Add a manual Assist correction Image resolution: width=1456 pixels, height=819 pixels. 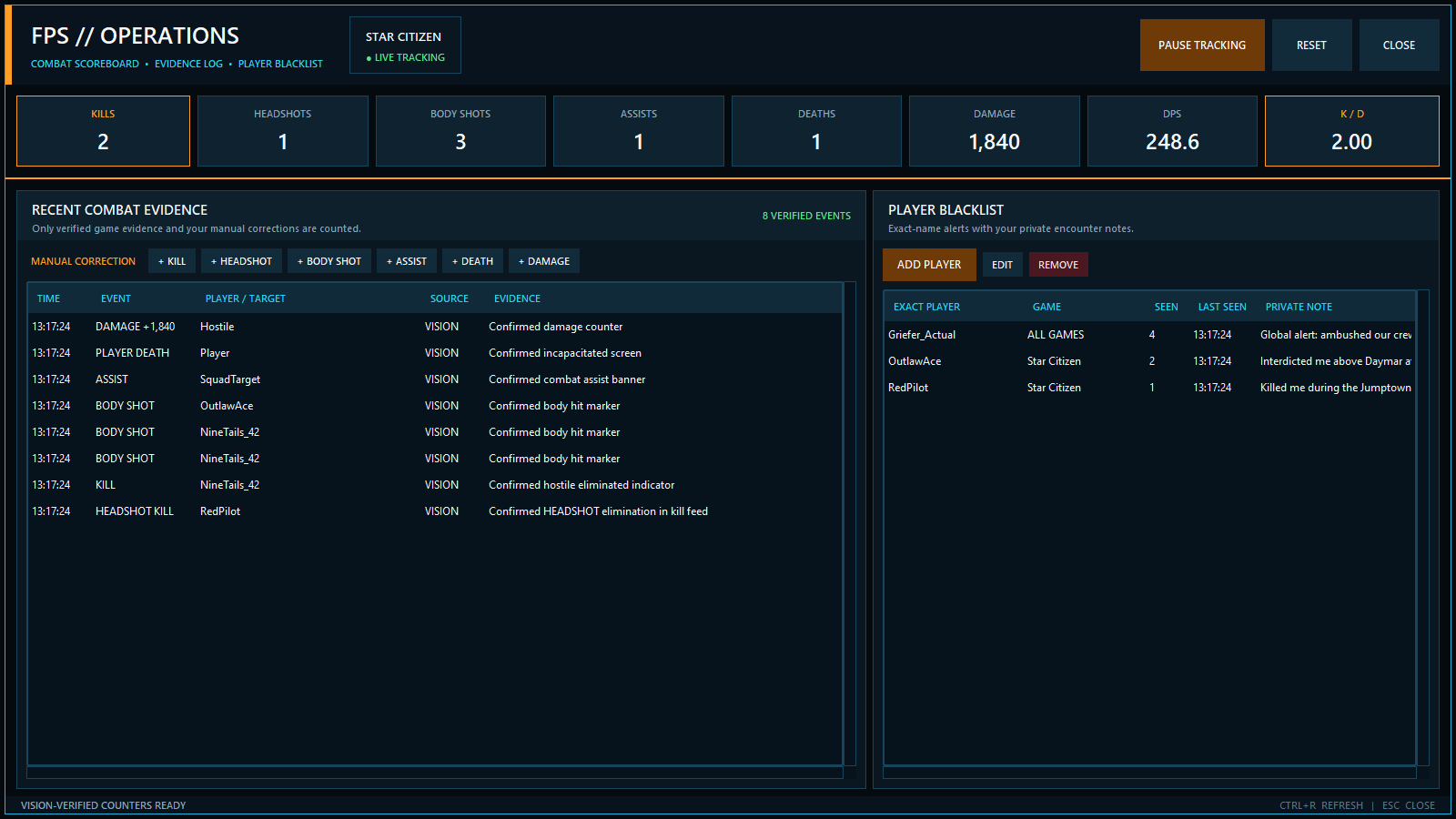pyautogui.click(x=407, y=261)
